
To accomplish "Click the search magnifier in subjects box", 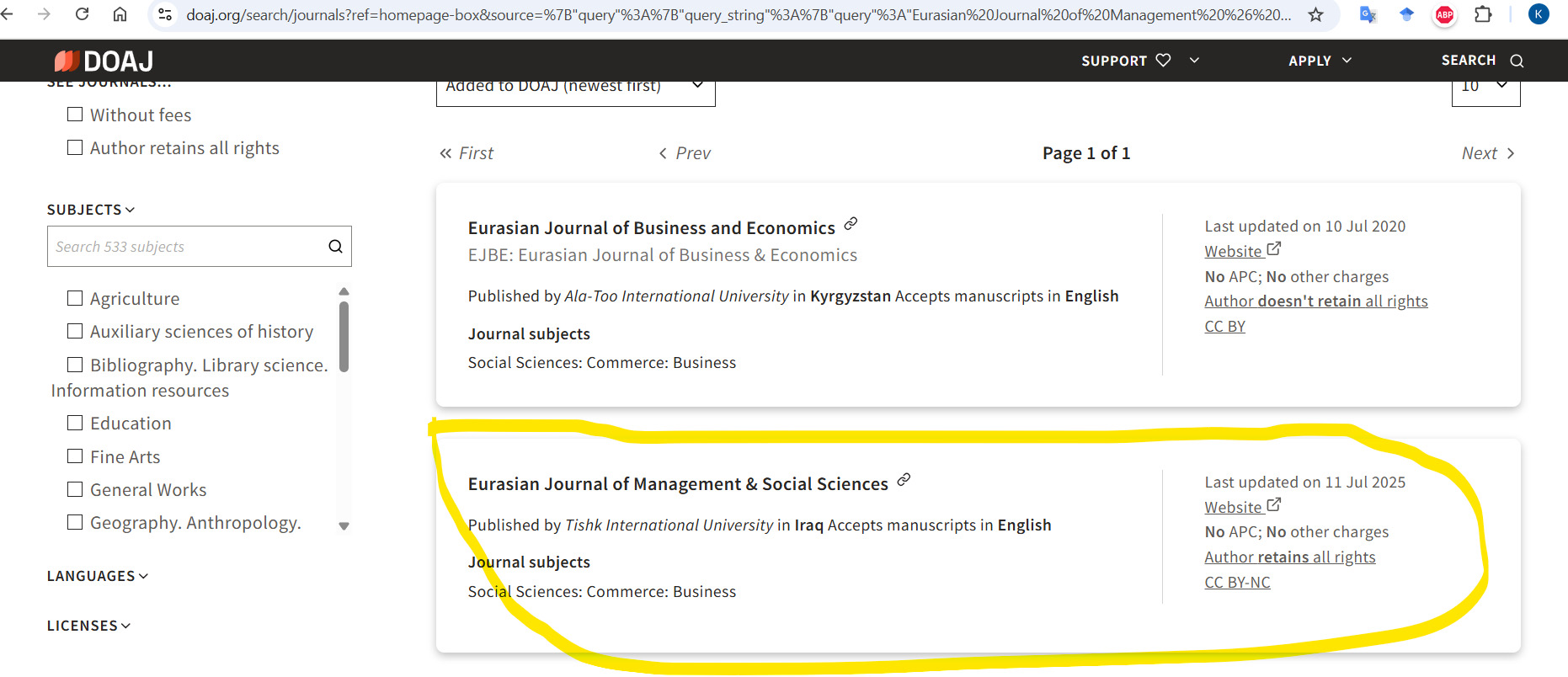I will point(335,247).
